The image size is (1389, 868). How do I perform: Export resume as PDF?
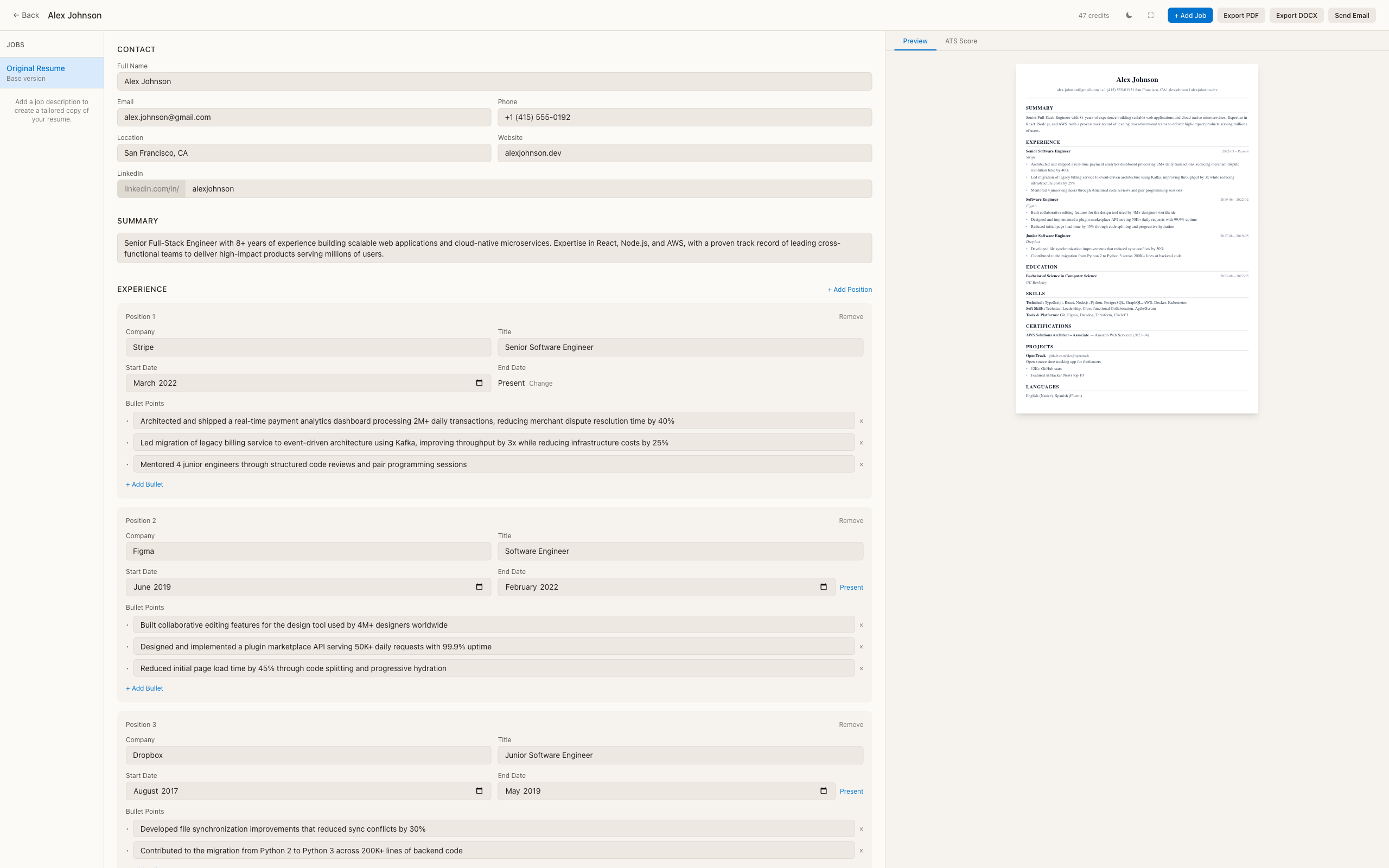coord(1241,16)
